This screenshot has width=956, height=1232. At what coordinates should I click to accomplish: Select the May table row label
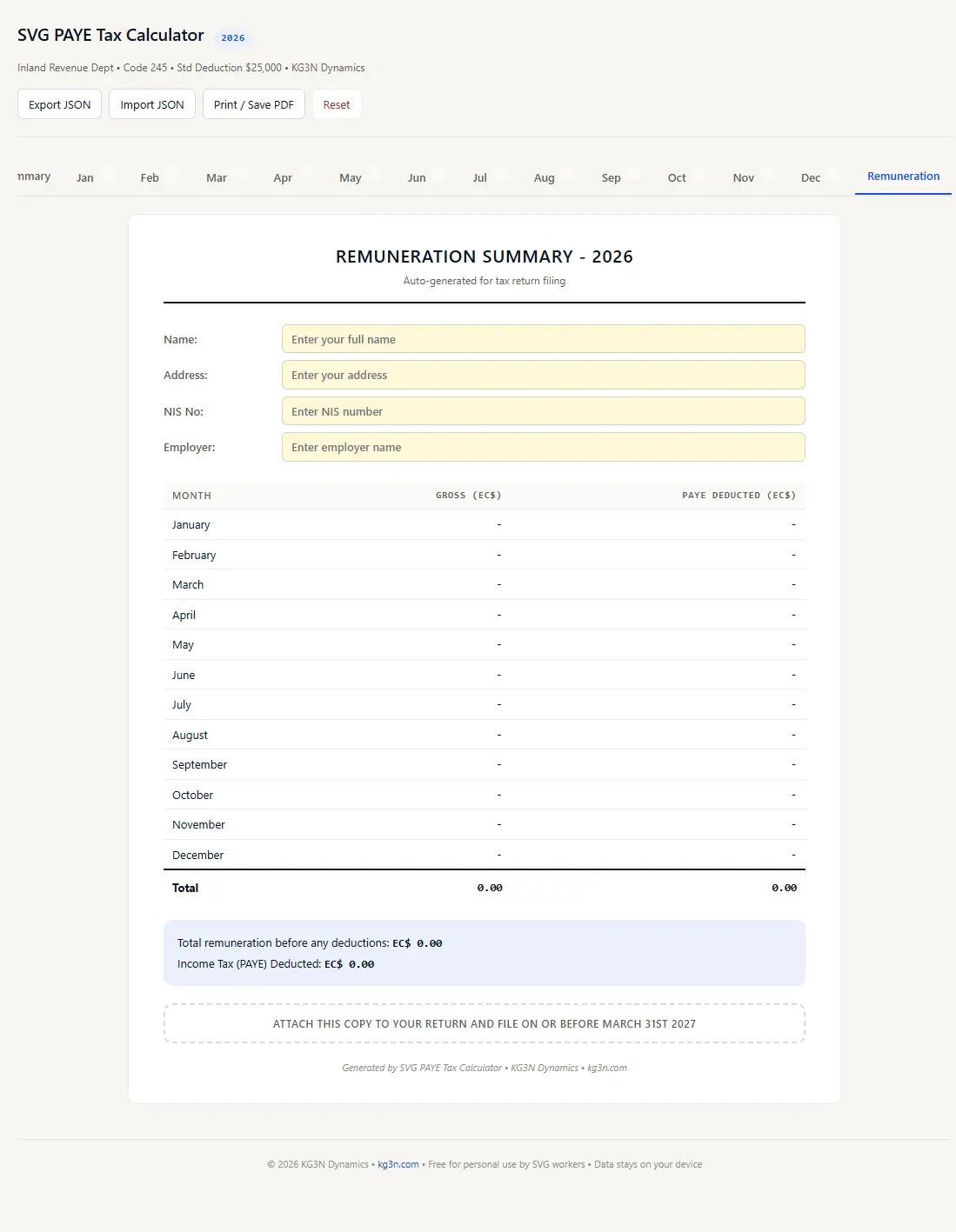pos(183,645)
